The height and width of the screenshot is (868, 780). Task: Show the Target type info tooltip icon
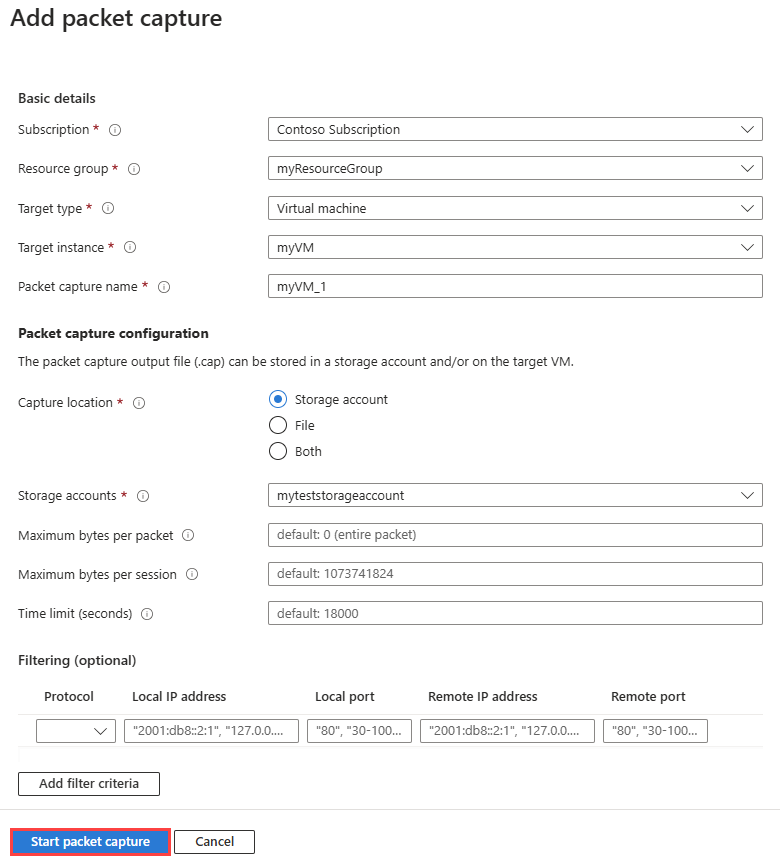point(108,208)
